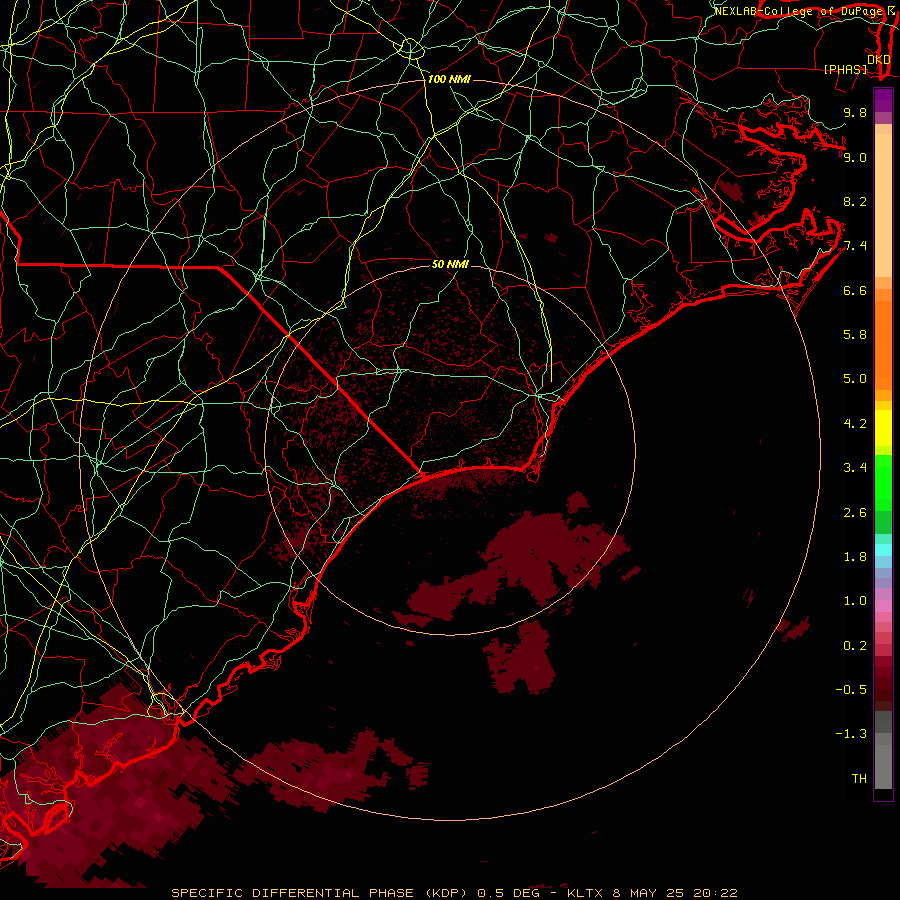Screen dimensions: 900x900
Task: Click the 7.4 value on color scale
Action: click(855, 246)
